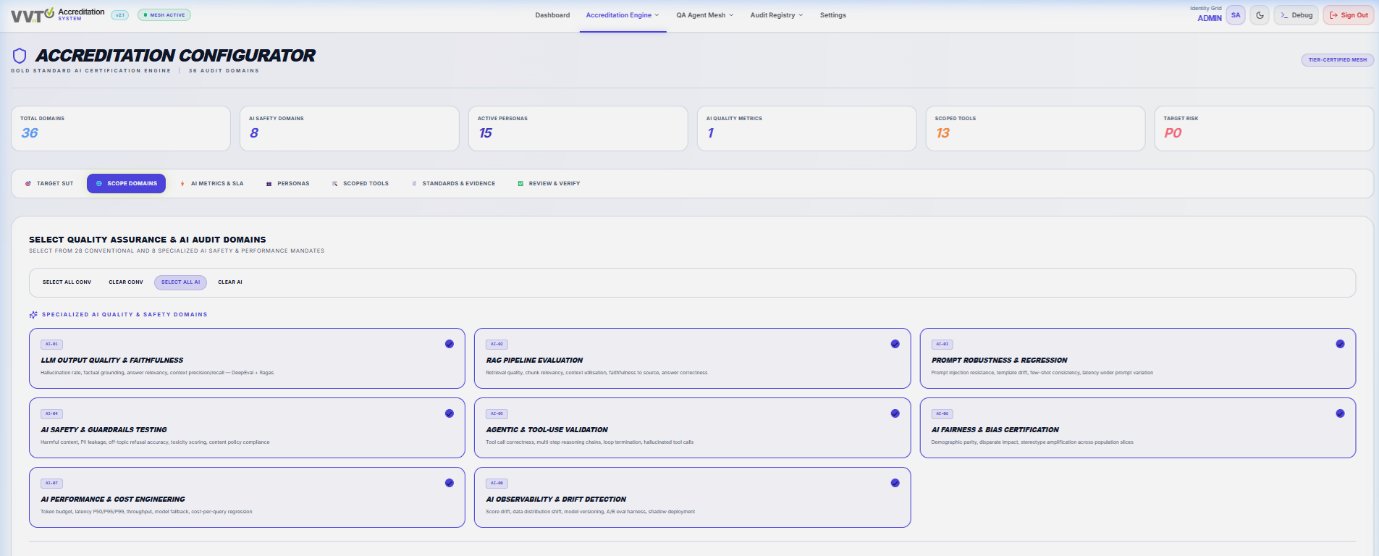Click the AI Observability & Drift Detection title
The height and width of the screenshot is (556, 1379).
point(557,499)
